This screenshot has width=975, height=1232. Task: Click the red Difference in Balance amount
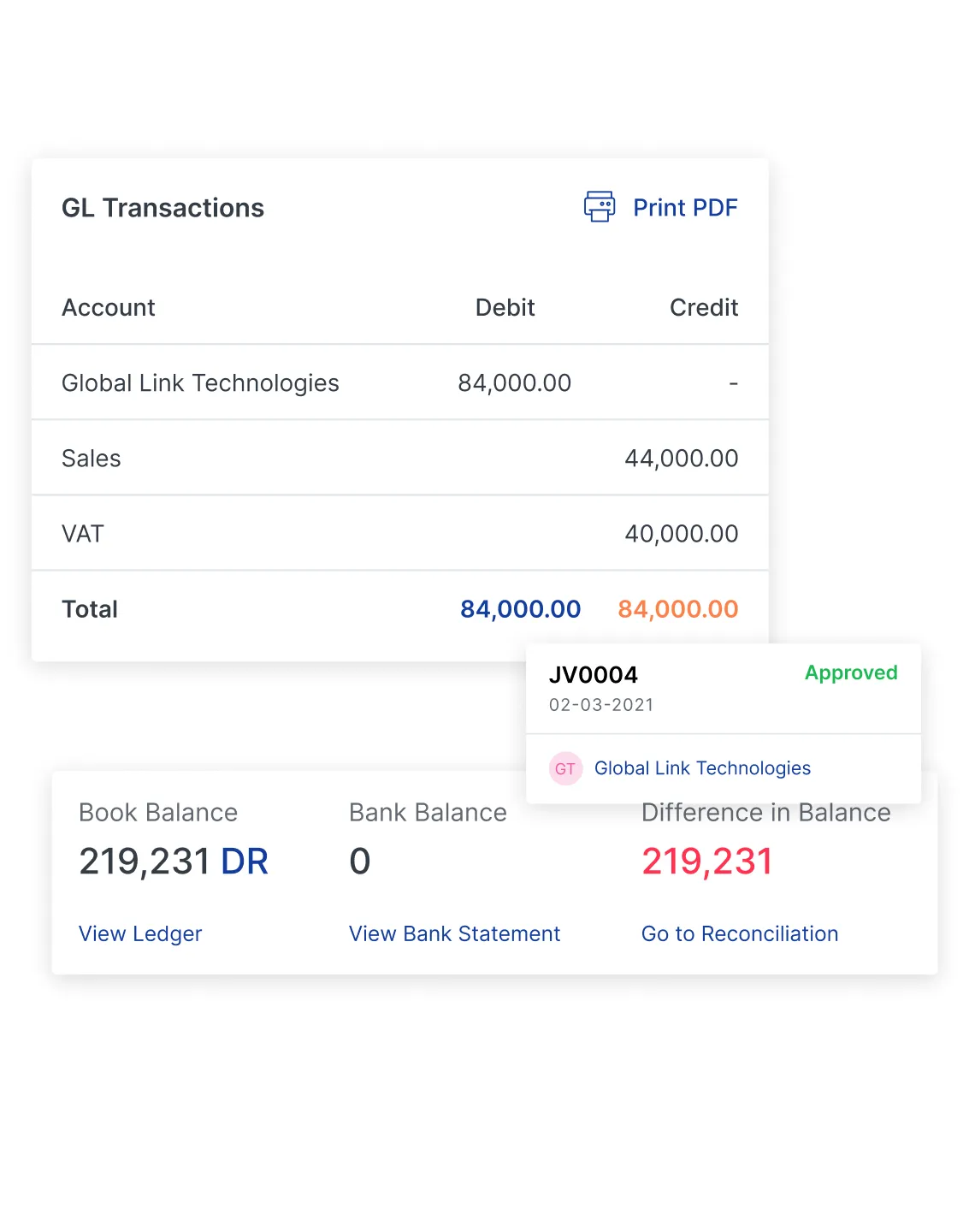(706, 861)
